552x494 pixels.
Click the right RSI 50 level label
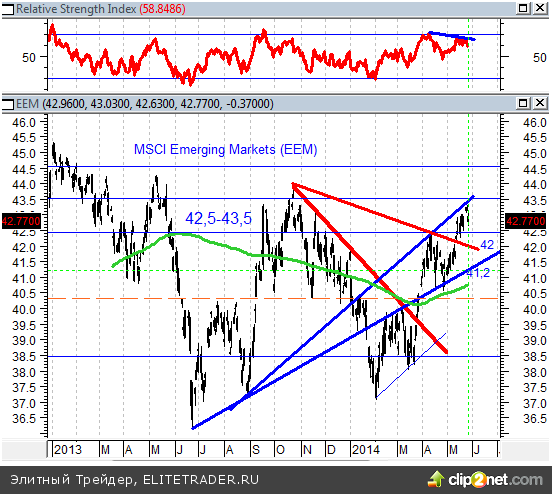(x=539, y=57)
